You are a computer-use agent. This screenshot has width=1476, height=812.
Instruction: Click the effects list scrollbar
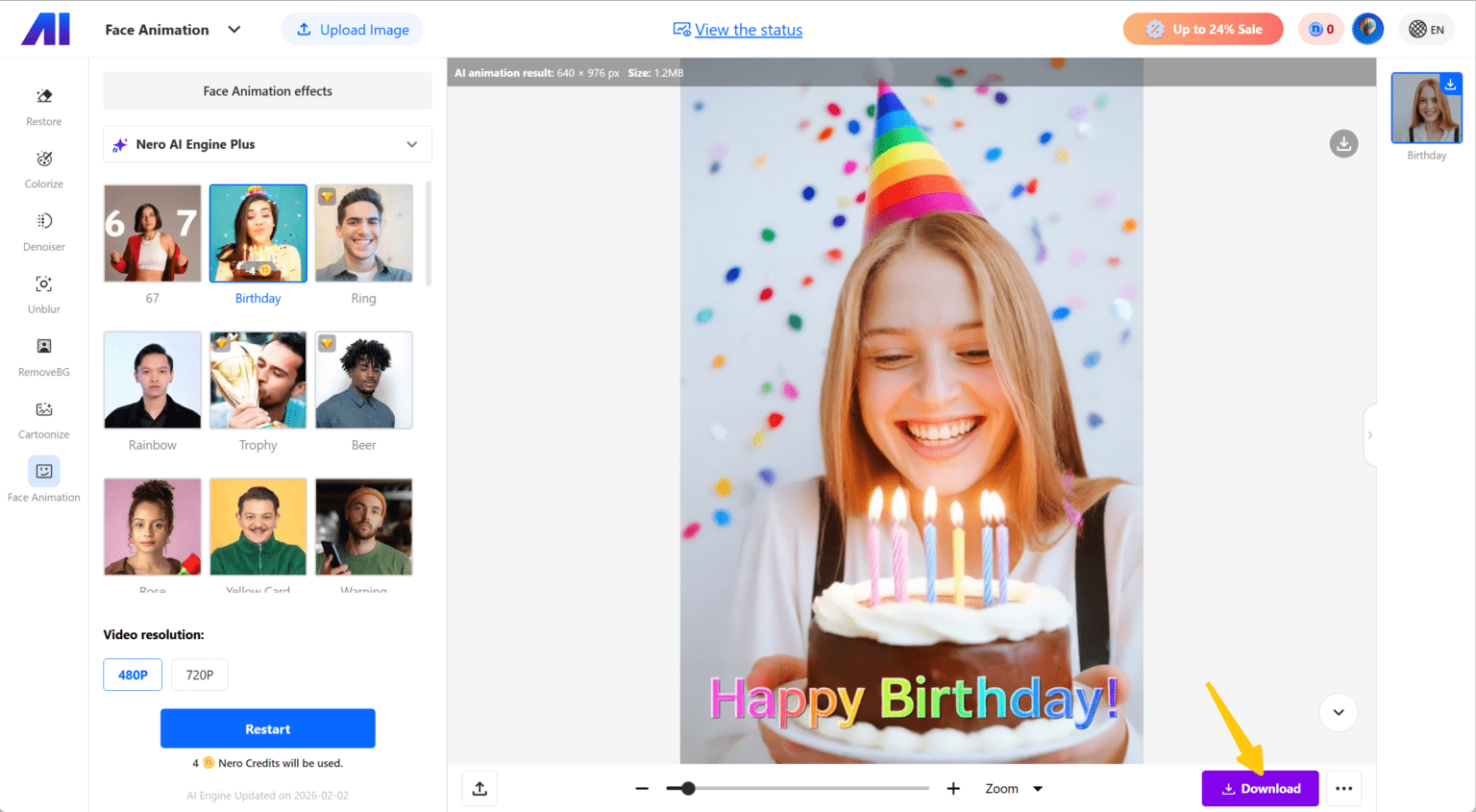pyautogui.click(x=428, y=234)
